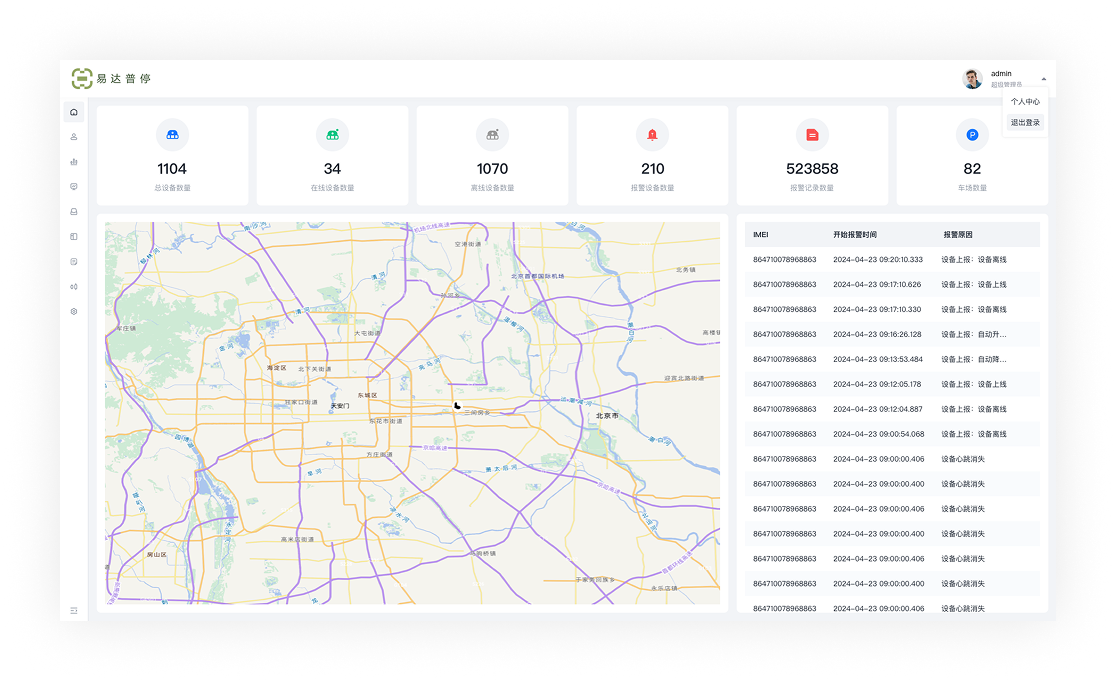Viewport: 1116px width, 681px height.
Task: Select 个人中心 from the user menu
Action: click(1025, 102)
